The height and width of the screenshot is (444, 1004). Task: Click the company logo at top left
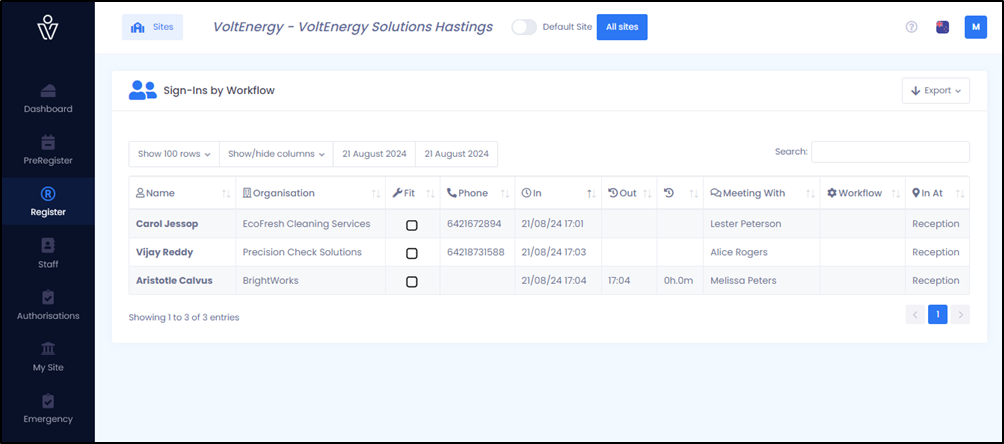pos(48,28)
